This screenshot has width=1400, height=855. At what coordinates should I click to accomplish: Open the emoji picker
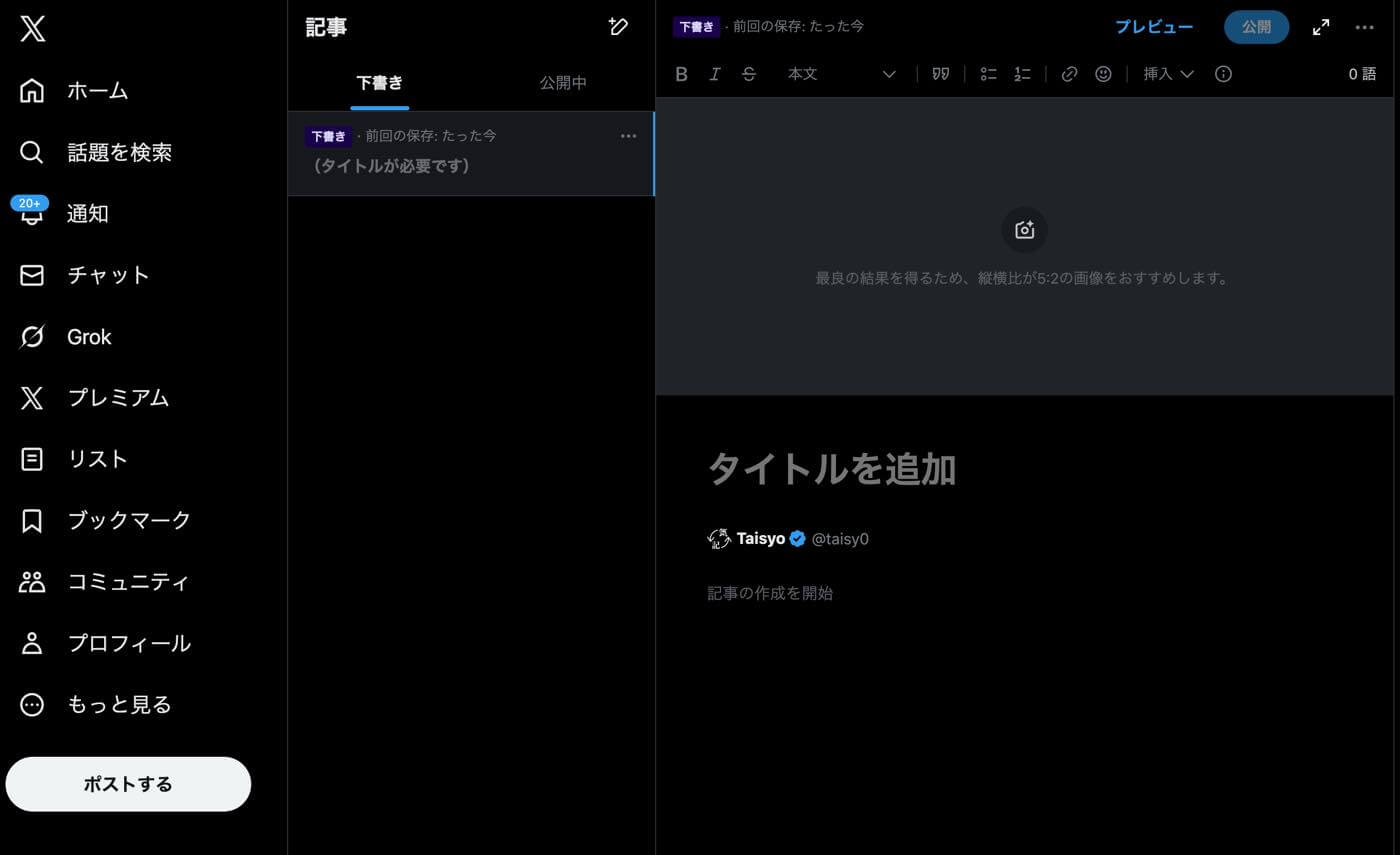pos(1103,73)
